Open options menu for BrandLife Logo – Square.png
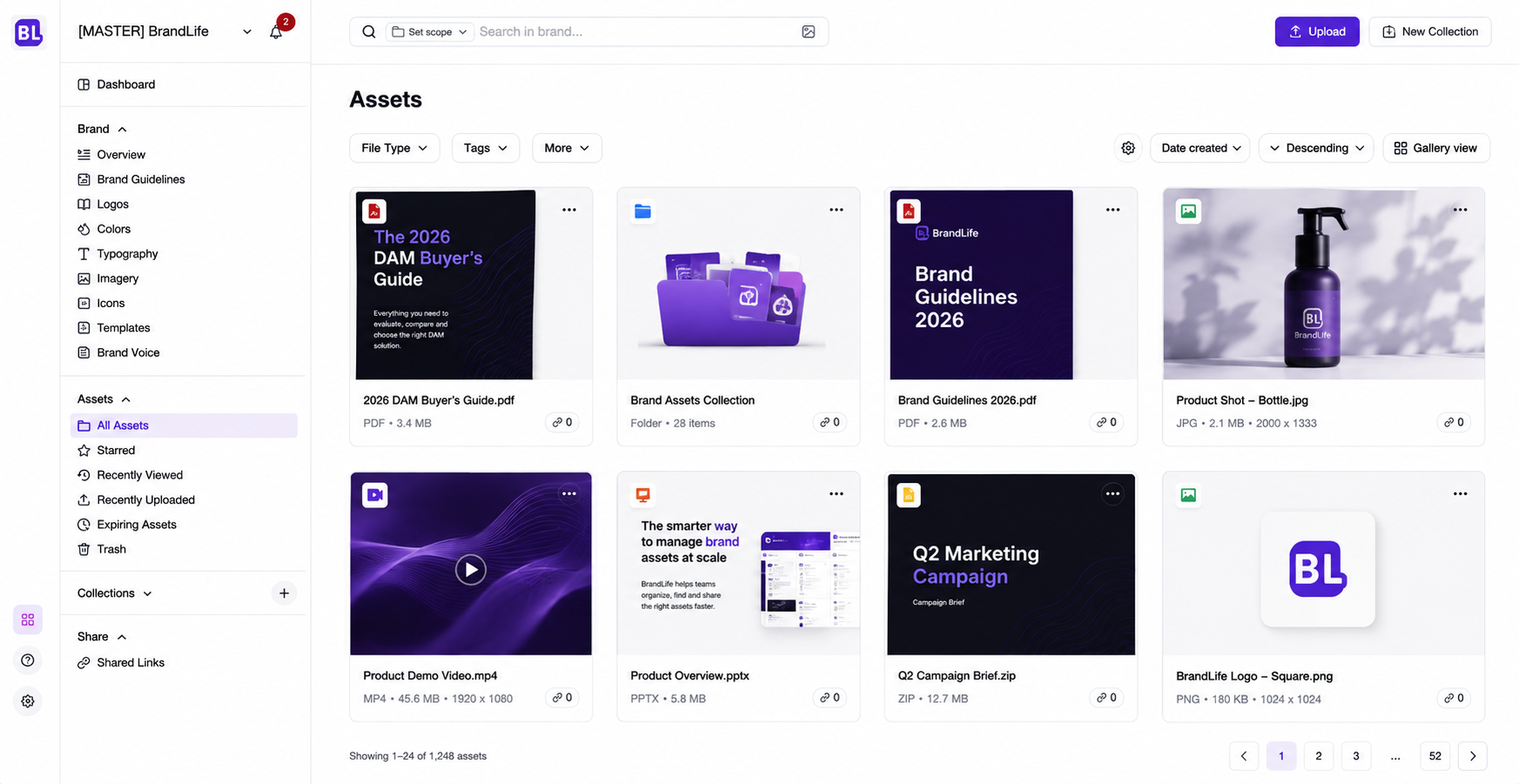This screenshot has width=1519, height=784. (1460, 493)
